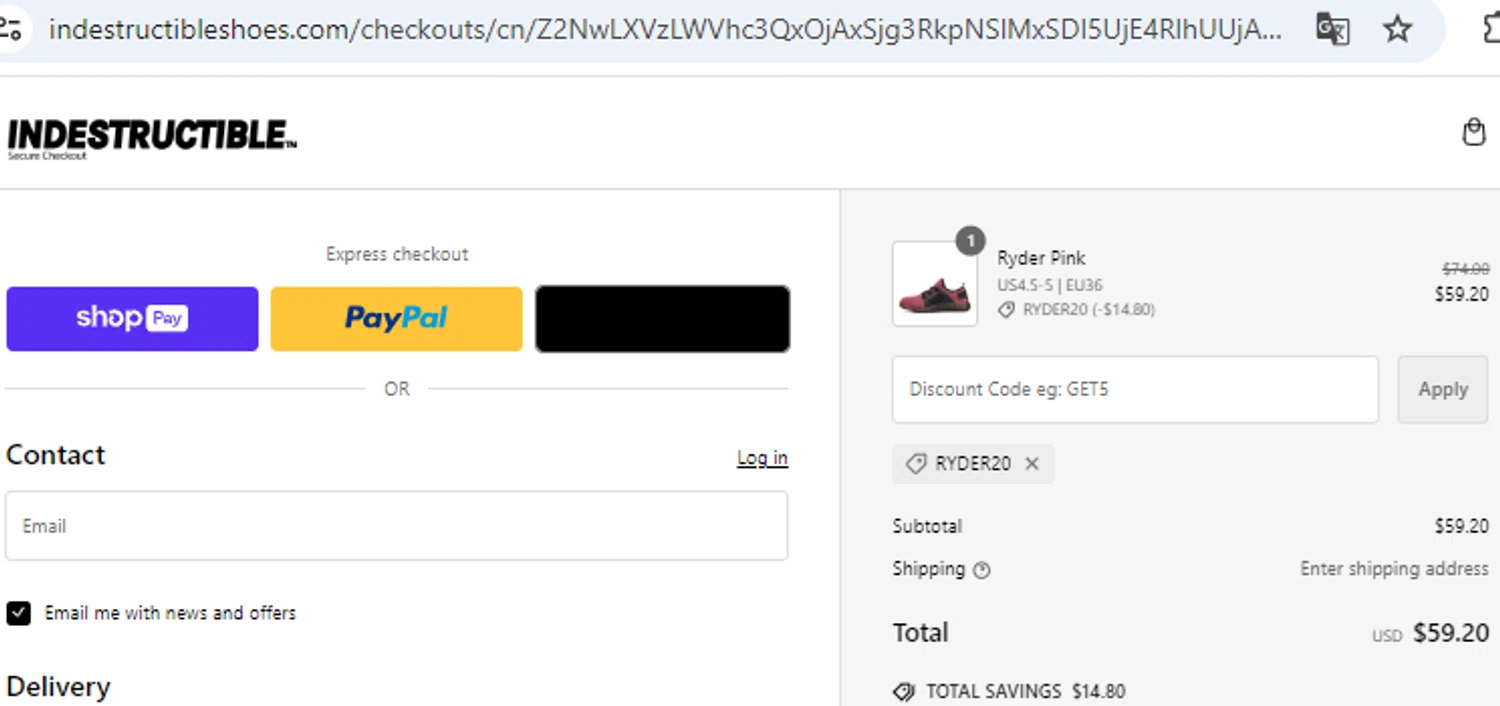Check out using the PayPal button
The width and height of the screenshot is (1500, 706).
pyautogui.click(x=396, y=319)
